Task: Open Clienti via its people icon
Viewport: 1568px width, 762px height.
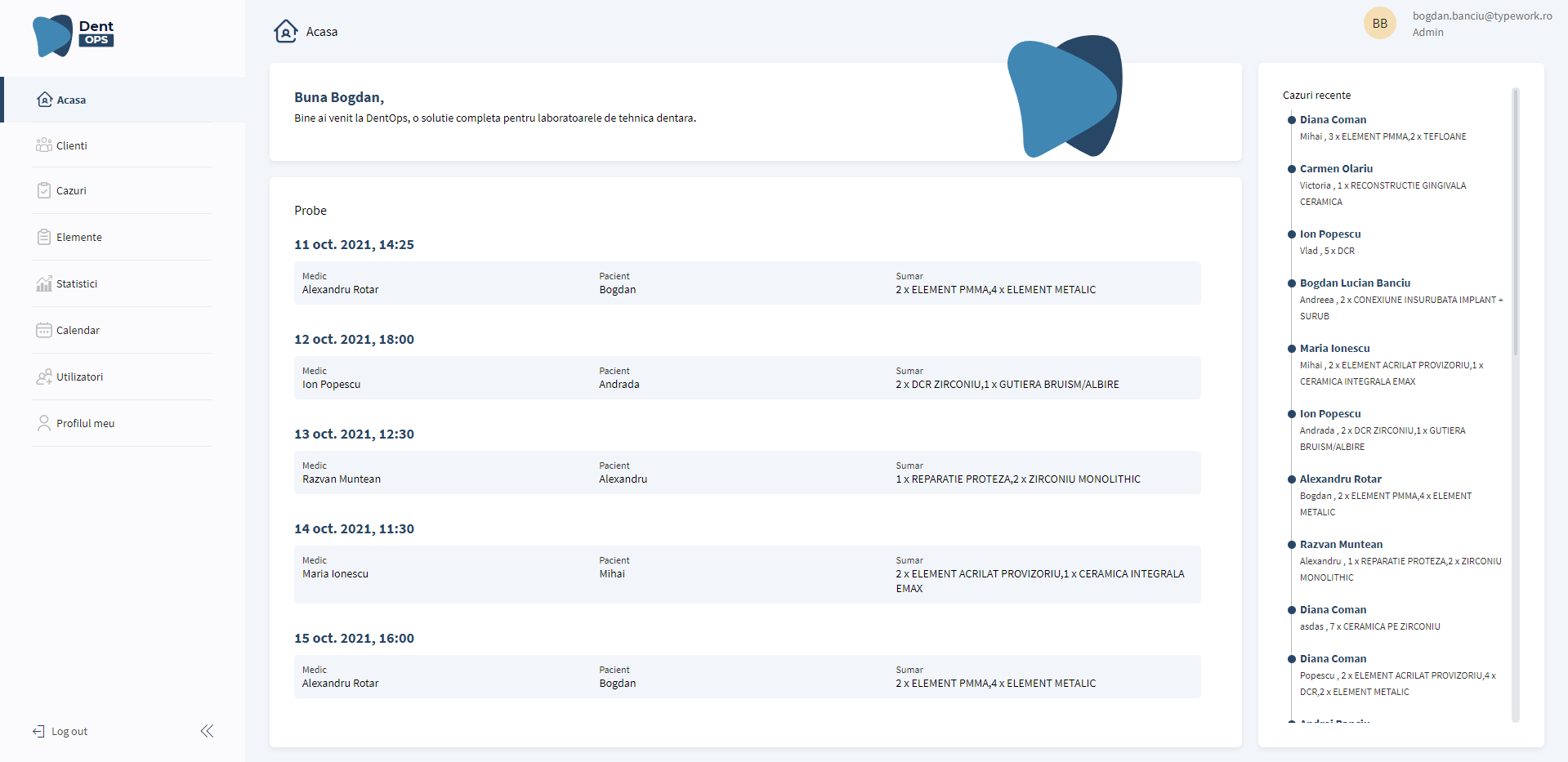Action: coord(44,145)
